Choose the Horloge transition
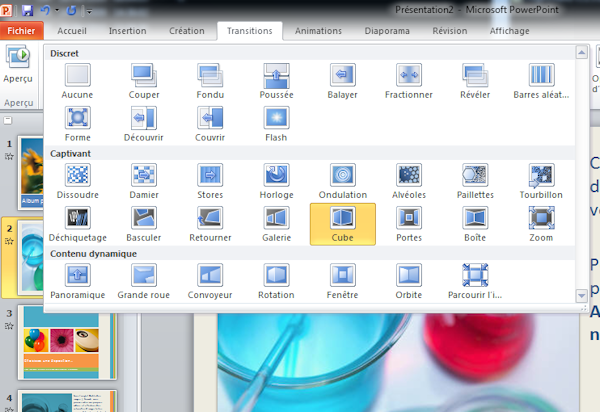 click(277, 180)
